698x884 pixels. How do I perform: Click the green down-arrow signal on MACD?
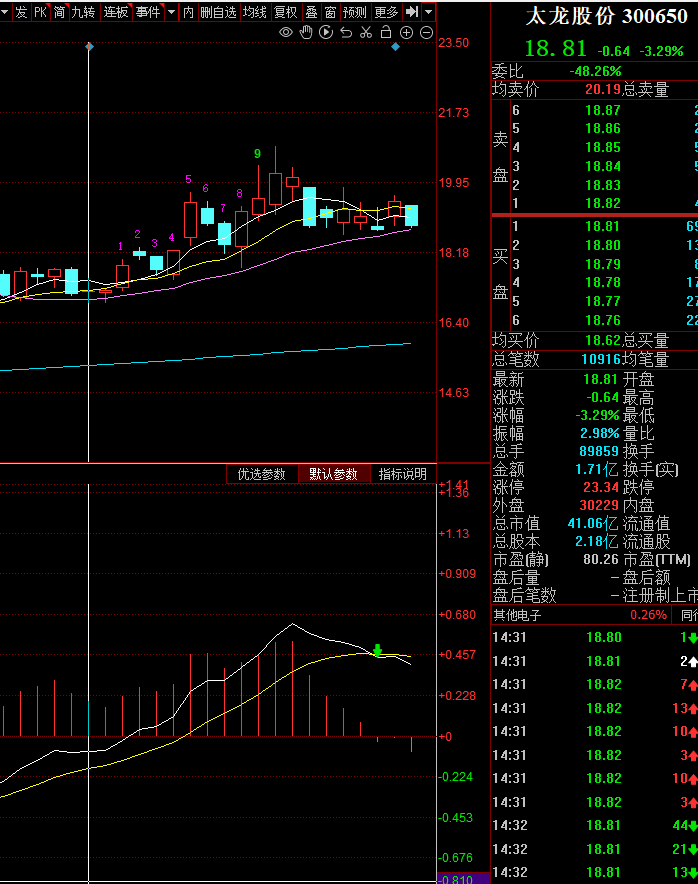[378, 650]
